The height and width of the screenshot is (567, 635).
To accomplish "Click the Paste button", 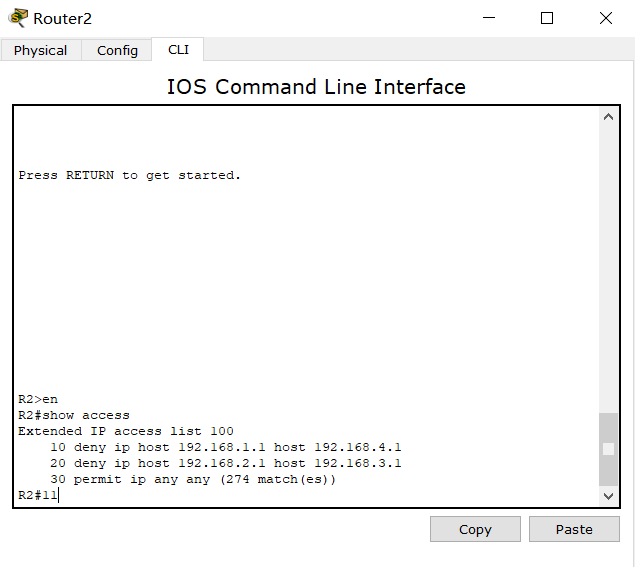I will (x=574, y=529).
